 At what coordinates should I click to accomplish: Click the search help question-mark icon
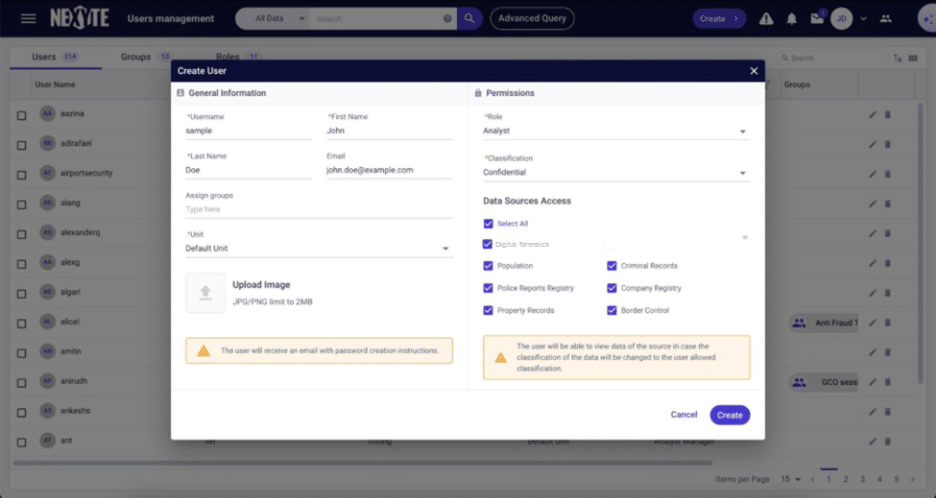tap(447, 19)
